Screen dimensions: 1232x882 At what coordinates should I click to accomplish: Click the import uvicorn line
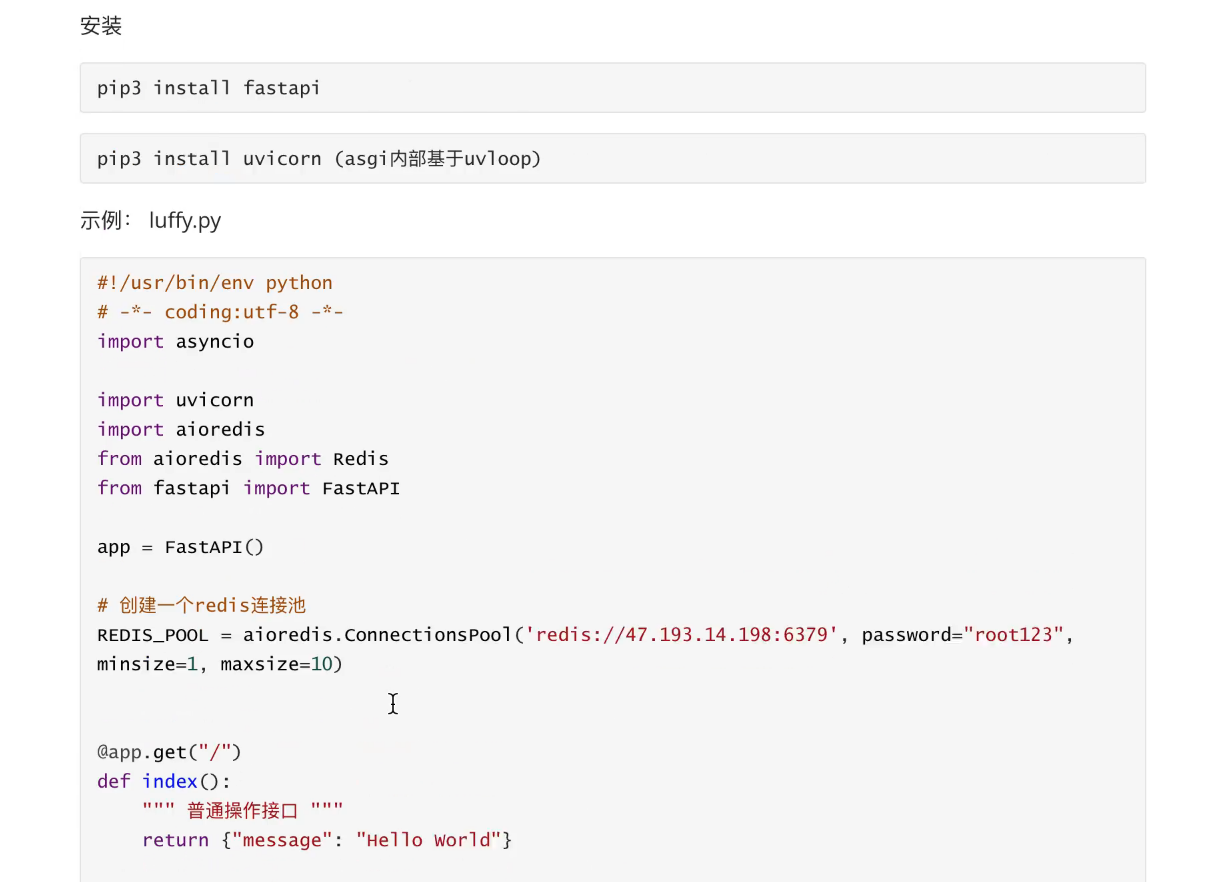175,400
